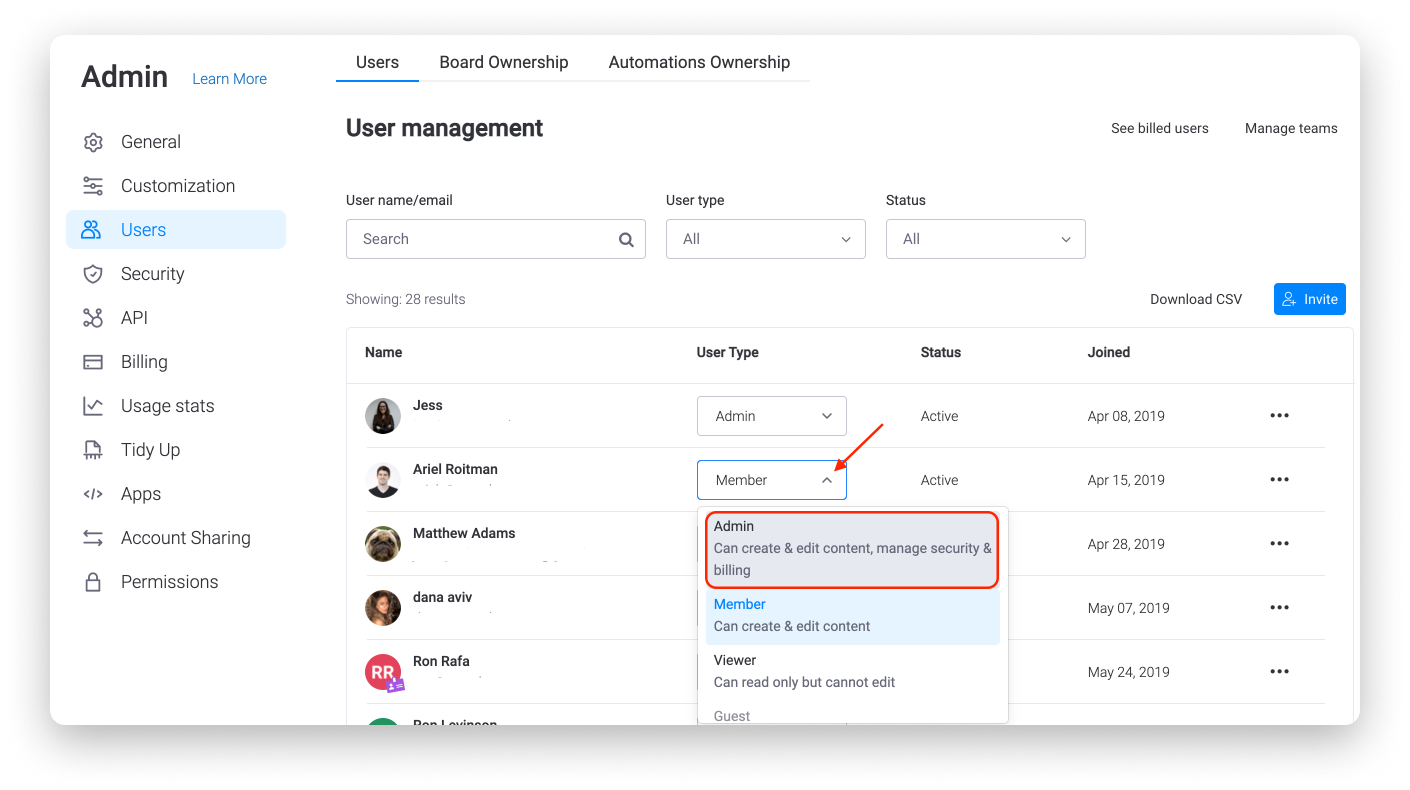
Task: Click the Users people icon in sidebar
Action: (x=92, y=230)
